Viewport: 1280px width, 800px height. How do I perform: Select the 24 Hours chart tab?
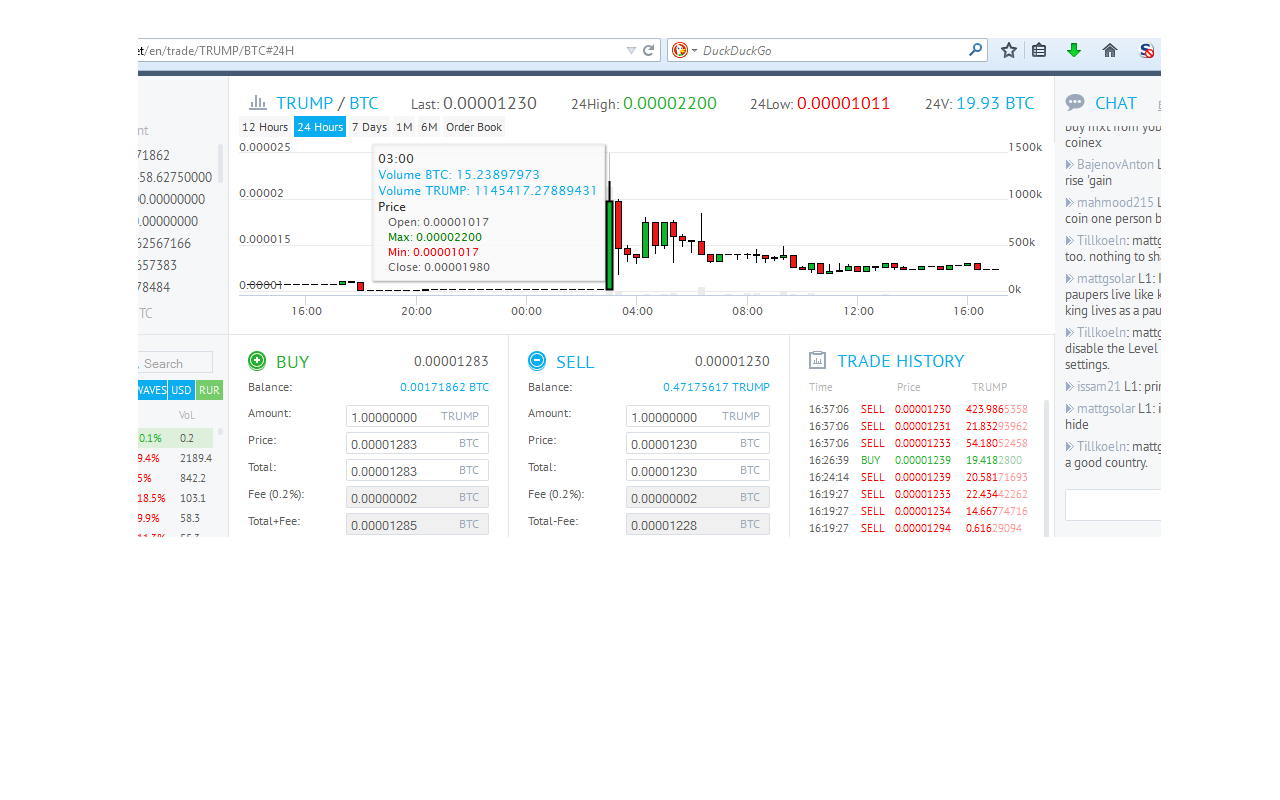320,127
